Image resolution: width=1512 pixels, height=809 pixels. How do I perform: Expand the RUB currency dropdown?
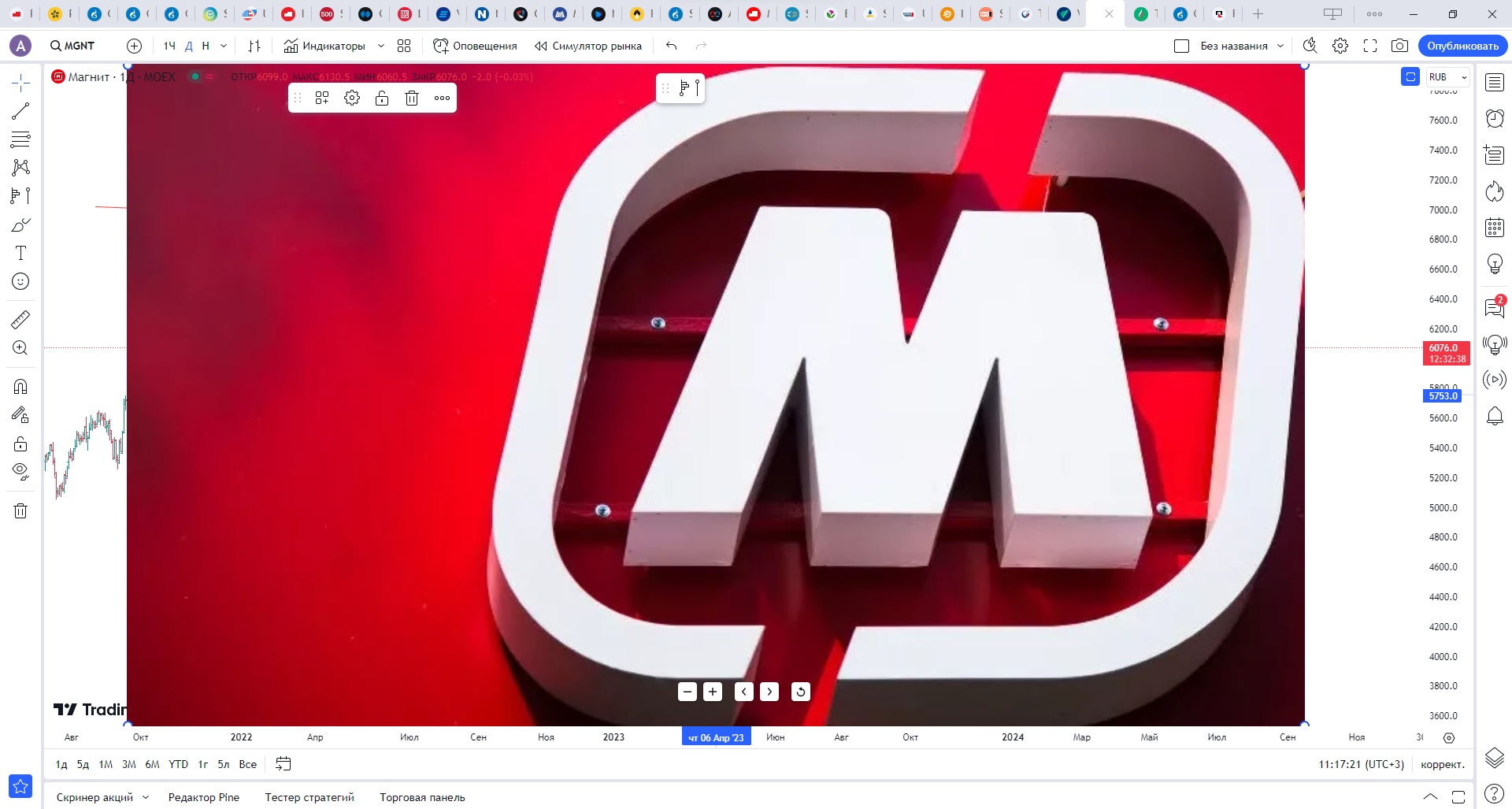click(x=1448, y=76)
